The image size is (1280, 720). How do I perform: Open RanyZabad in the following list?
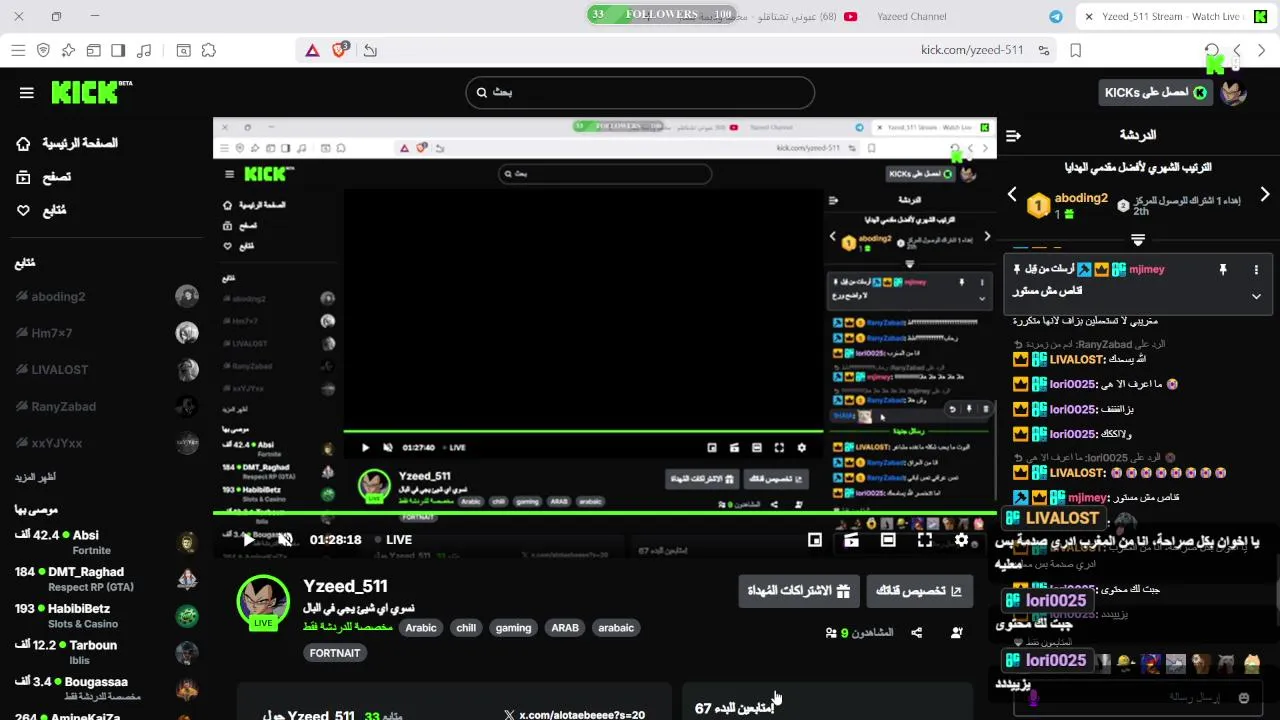tap(105, 406)
